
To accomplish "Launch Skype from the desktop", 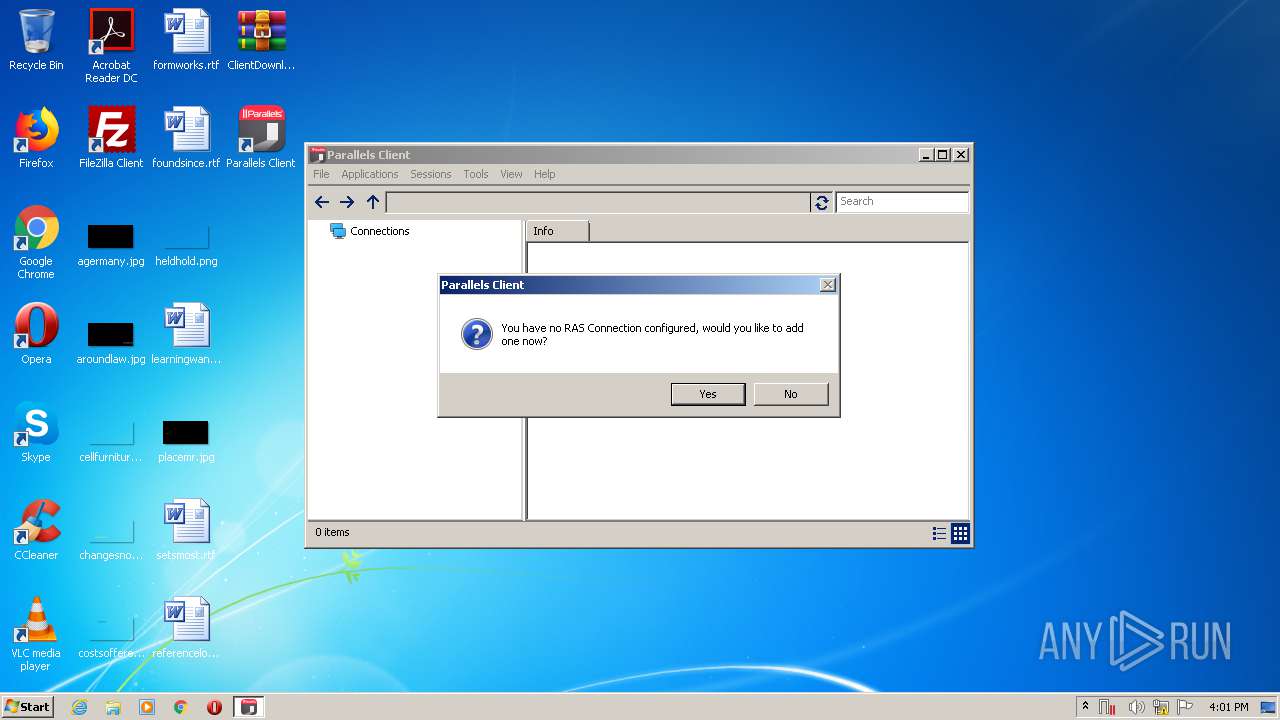I will click(36, 432).
